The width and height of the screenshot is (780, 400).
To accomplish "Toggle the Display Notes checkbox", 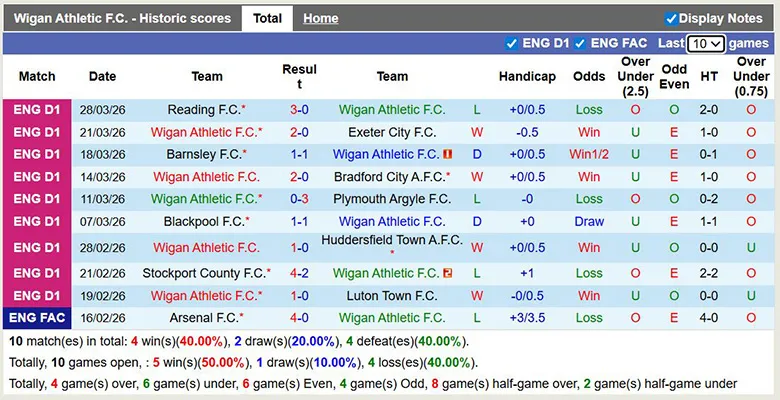I will click(x=671, y=18).
